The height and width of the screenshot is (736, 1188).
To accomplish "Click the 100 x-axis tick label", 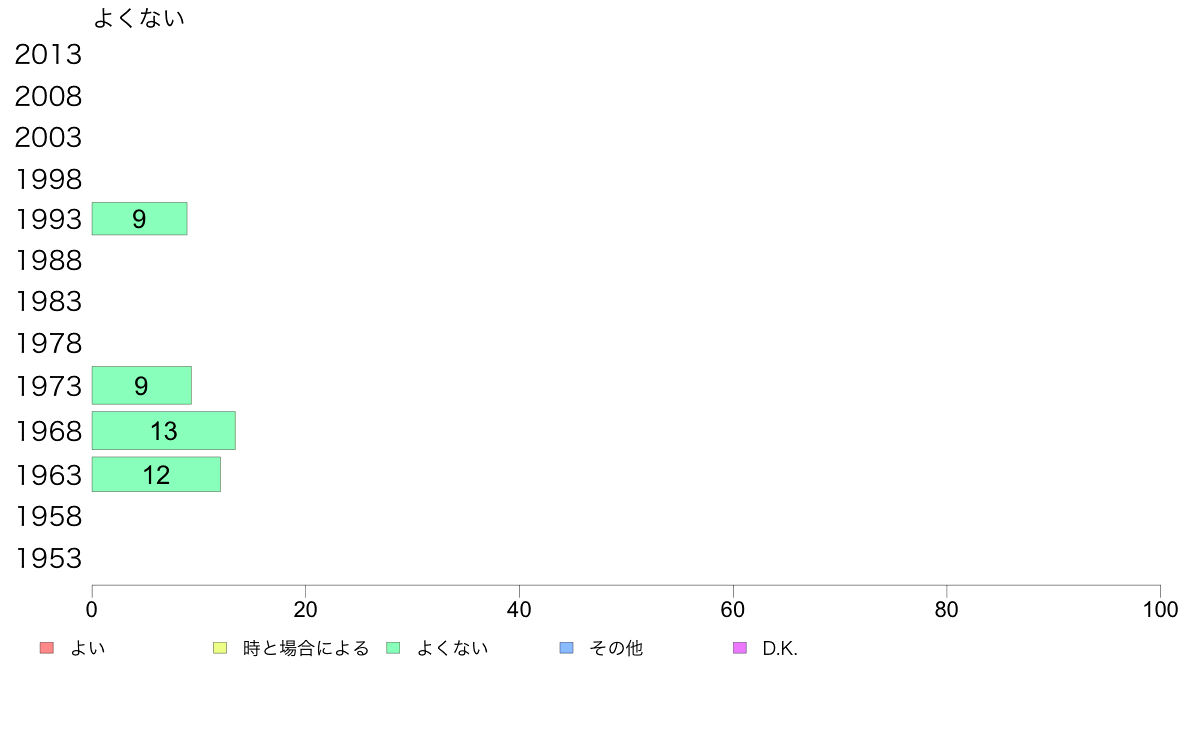I will point(1160,609).
